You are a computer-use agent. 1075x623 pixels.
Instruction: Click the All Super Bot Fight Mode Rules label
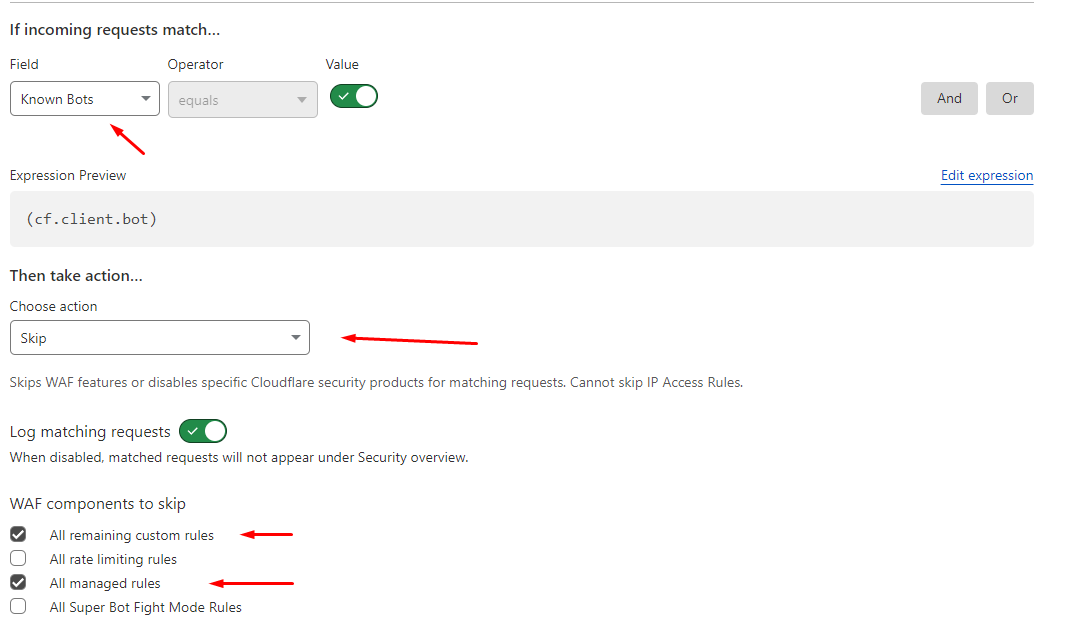pos(145,607)
